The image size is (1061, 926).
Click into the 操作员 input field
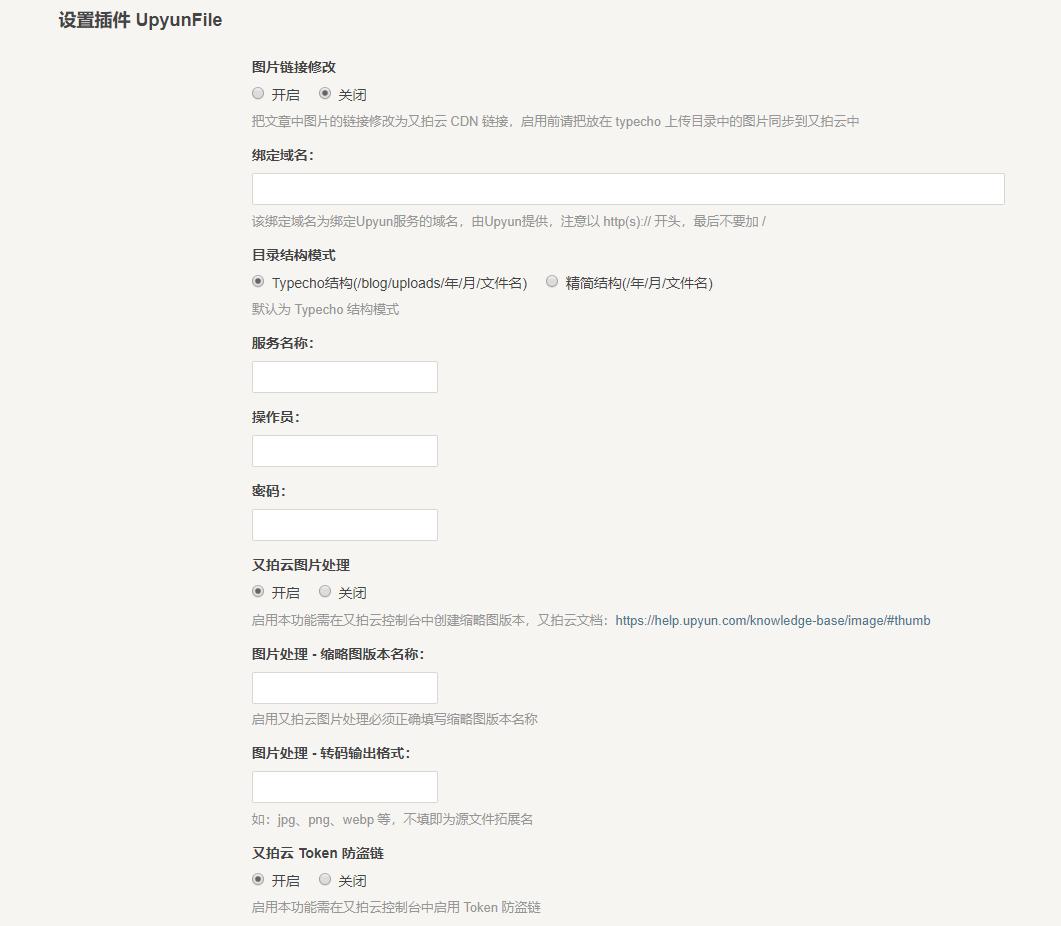click(344, 451)
